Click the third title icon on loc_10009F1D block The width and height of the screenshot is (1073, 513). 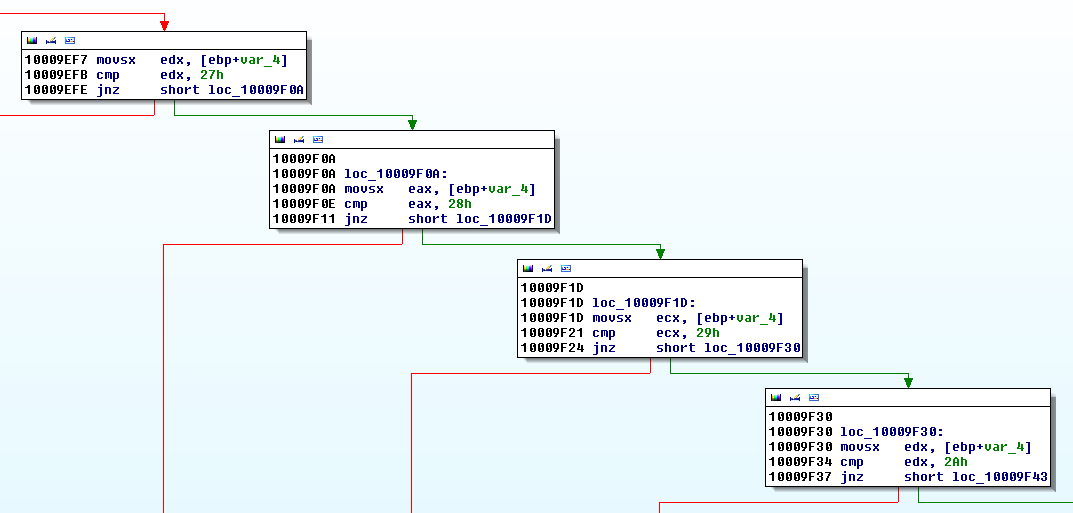[566, 268]
